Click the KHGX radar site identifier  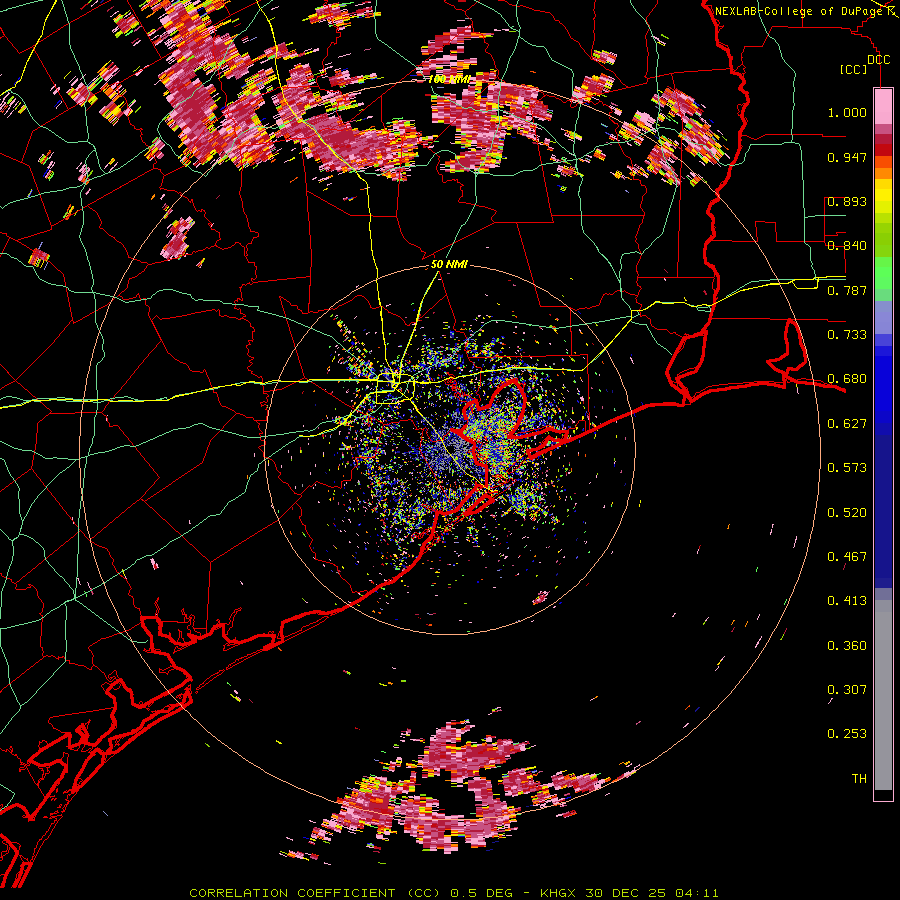point(559,893)
